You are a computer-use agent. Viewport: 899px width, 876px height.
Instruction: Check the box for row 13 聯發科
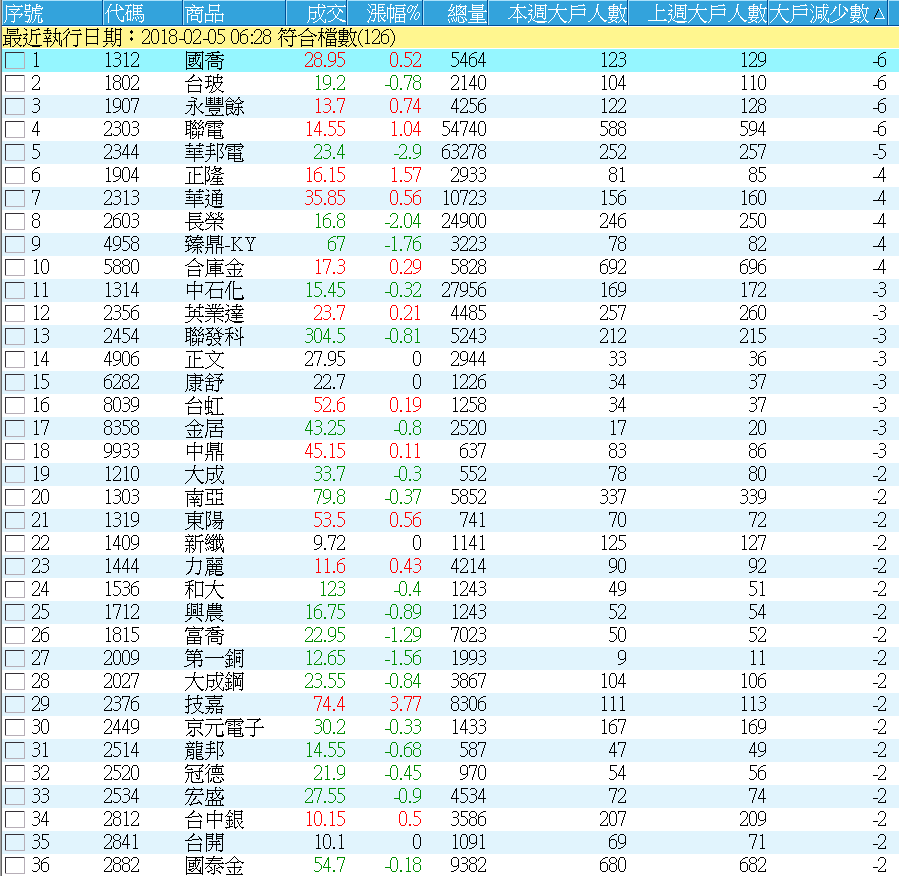click(x=15, y=336)
